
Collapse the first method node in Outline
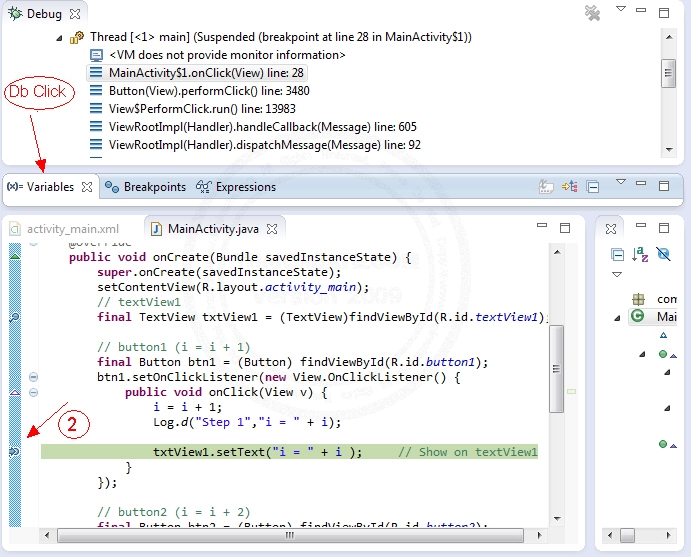(x=643, y=354)
